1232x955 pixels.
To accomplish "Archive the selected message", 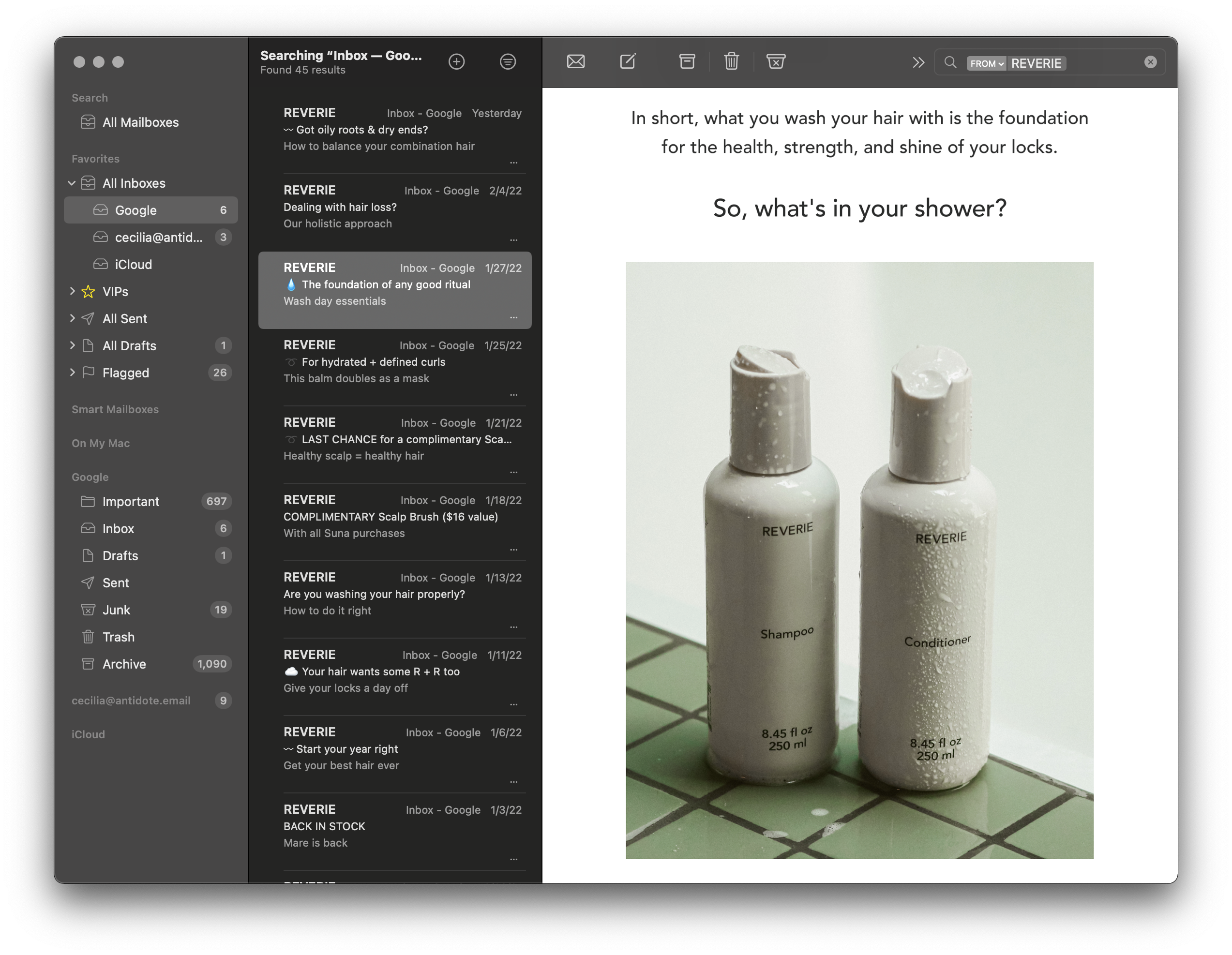I will [687, 61].
